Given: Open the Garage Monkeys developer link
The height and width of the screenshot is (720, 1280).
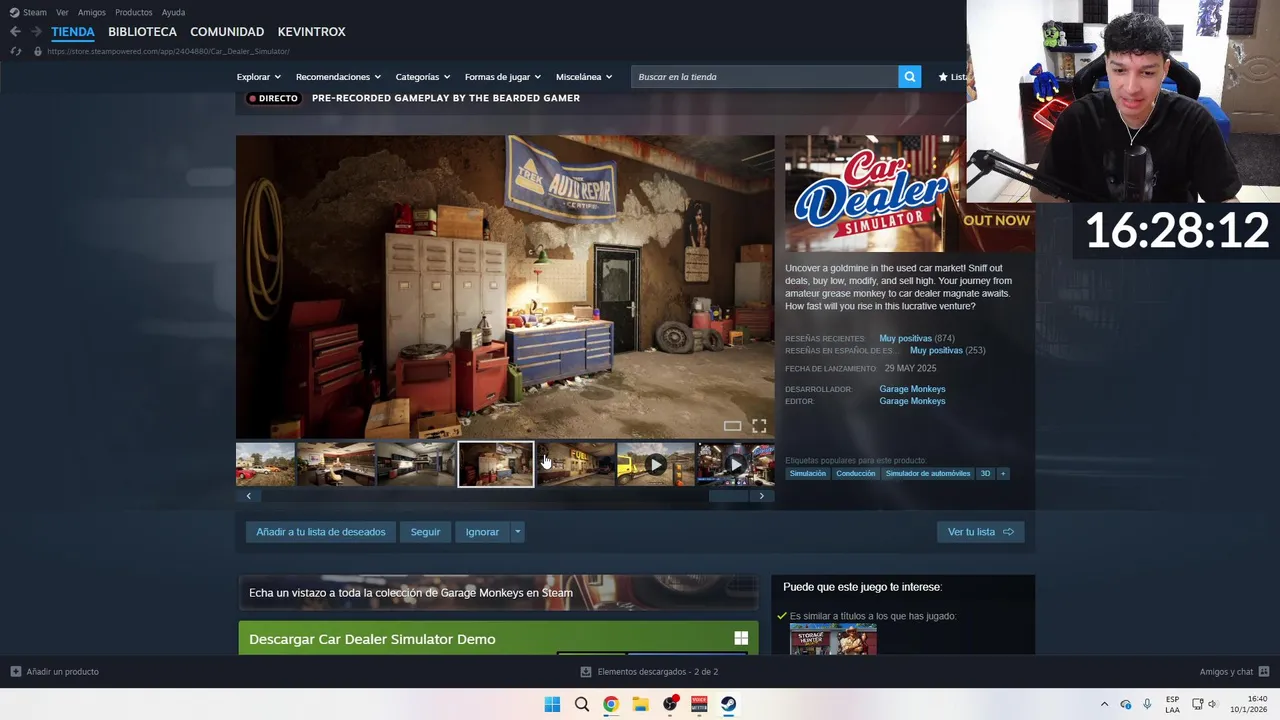Looking at the screenshot, I should coord(912,389).
